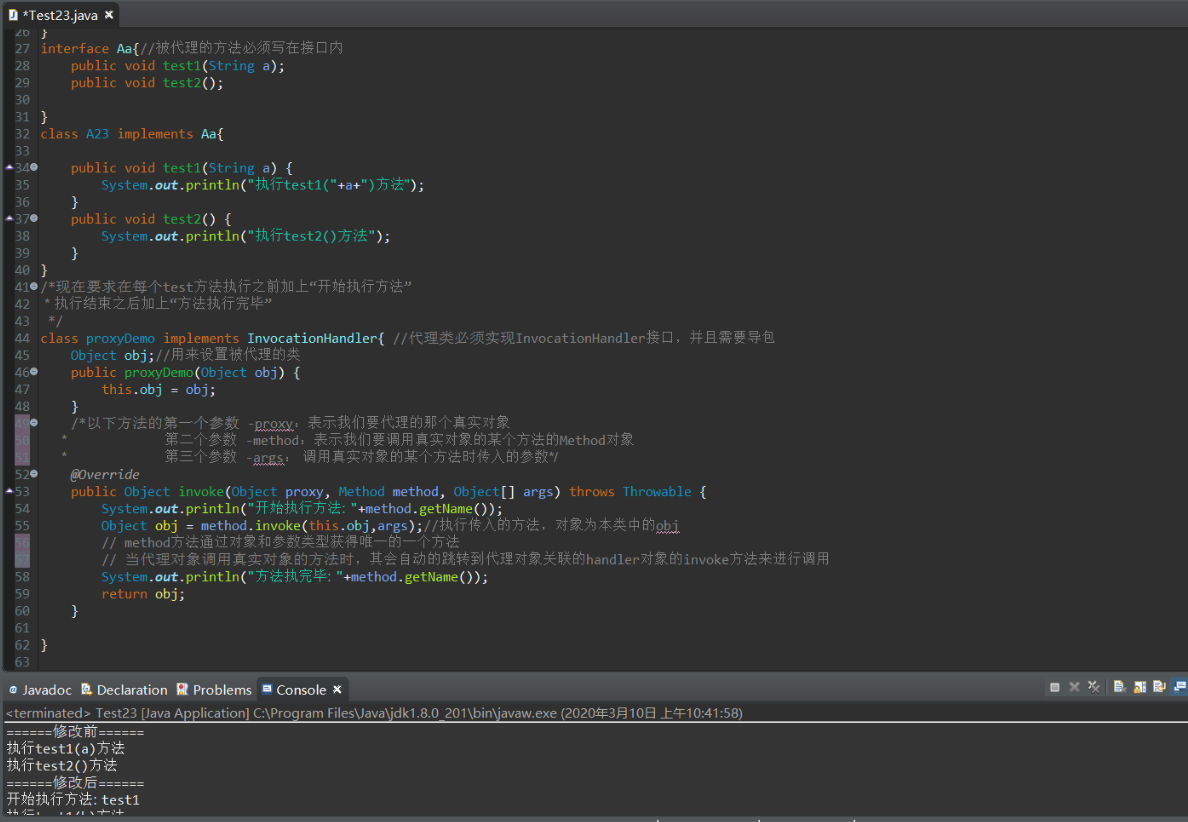Close the Console view tab
This screenshot has width=1188, height=822.
click(x=337, y=690)
